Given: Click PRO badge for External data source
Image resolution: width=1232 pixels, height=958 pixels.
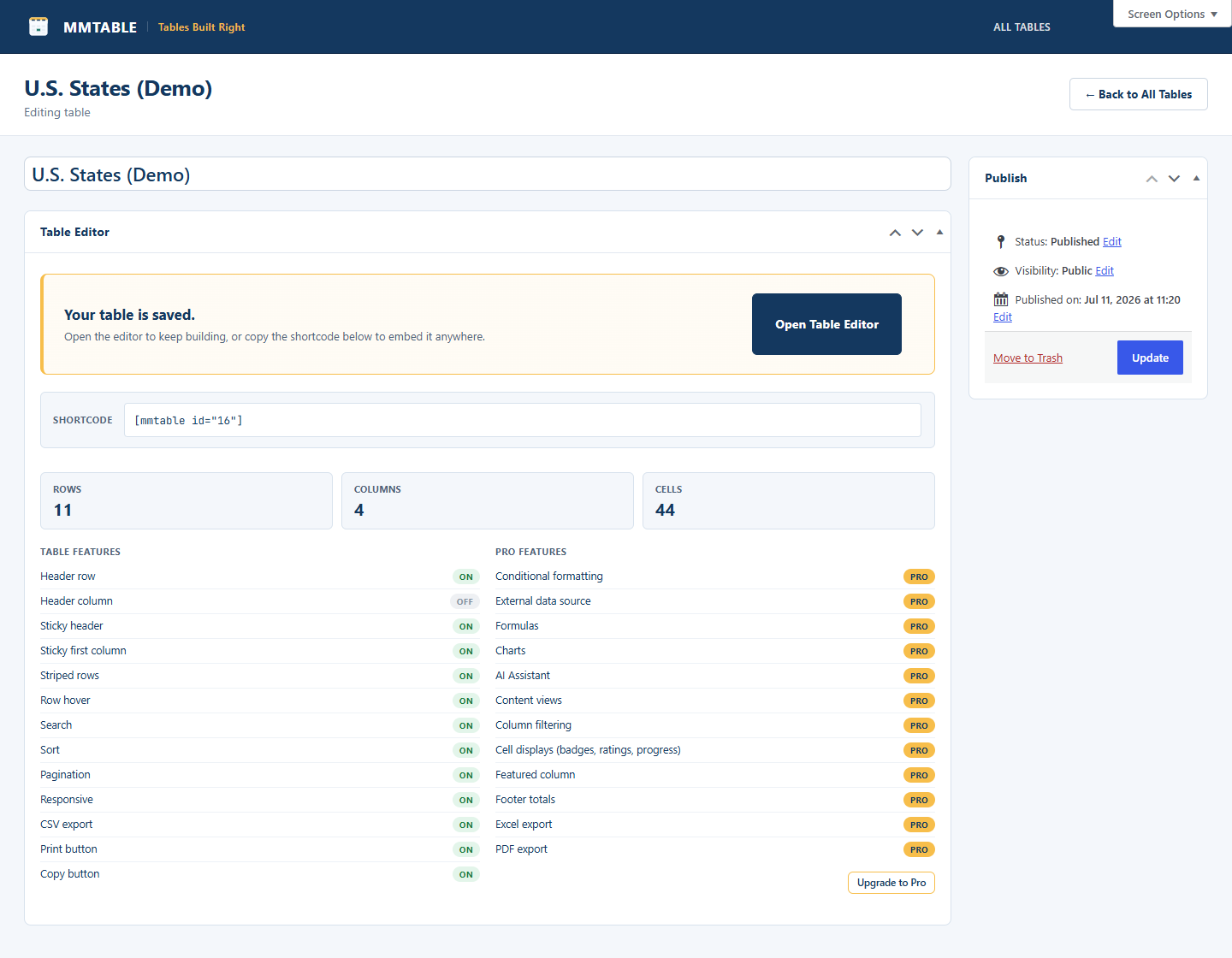Looking at the screenshot, I should (919, 601).
